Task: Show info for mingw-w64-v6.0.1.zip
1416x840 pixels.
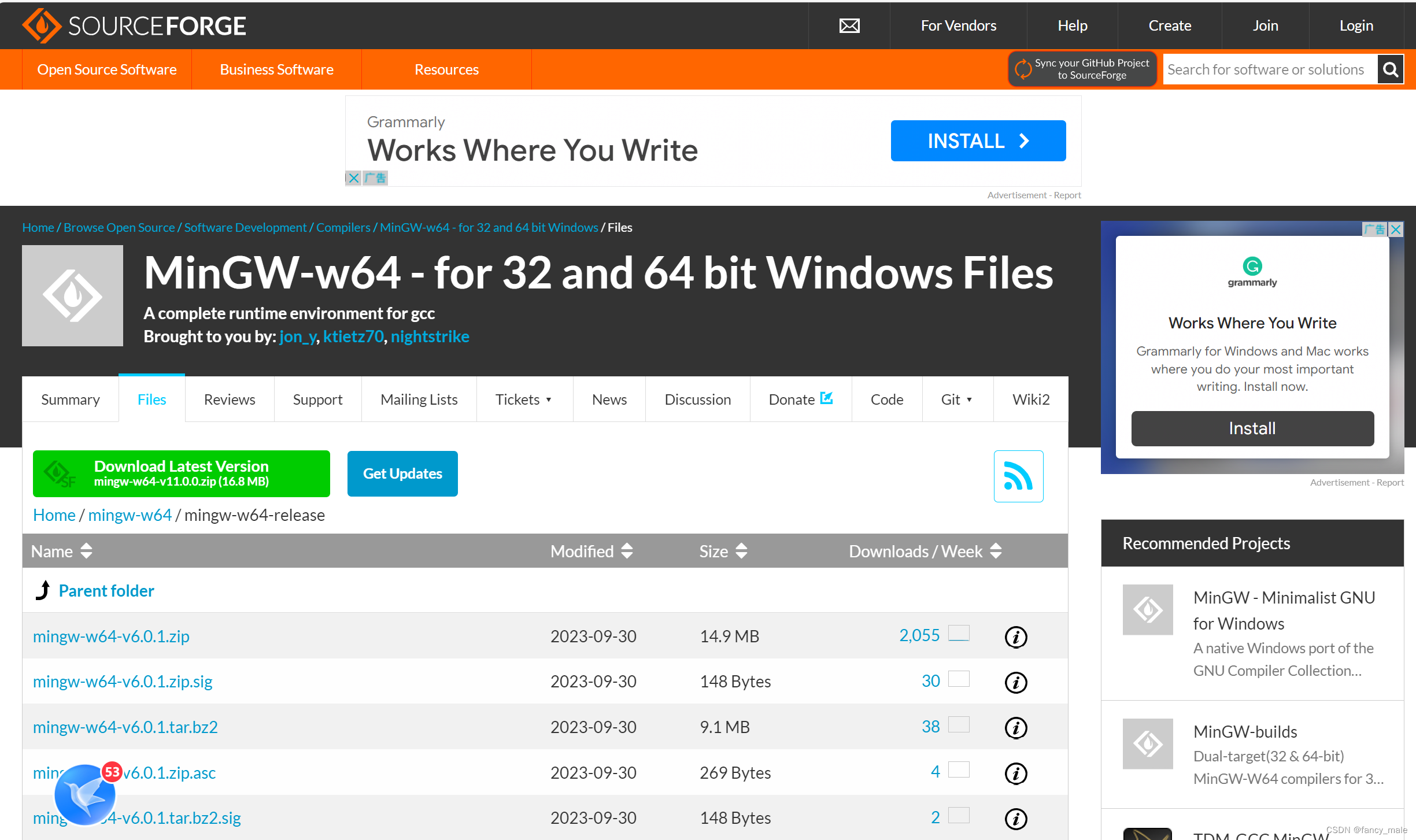Action: (1016, 637)
